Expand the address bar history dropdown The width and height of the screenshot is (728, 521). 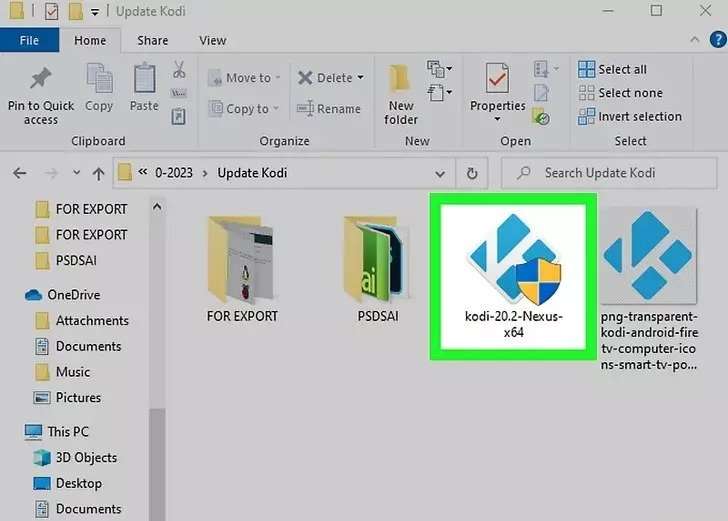tap(440, 174)
